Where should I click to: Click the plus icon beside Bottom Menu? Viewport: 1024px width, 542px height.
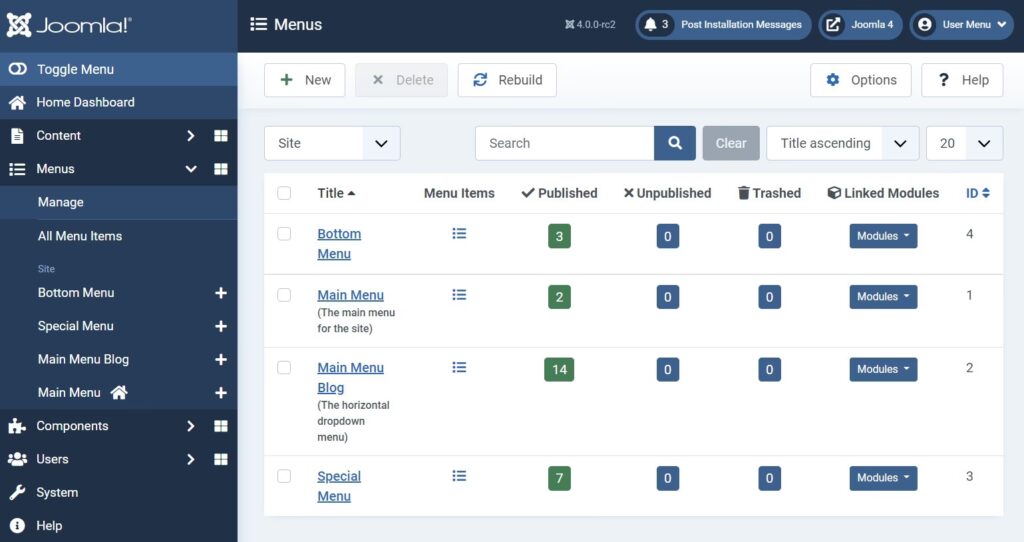(221, 293)
